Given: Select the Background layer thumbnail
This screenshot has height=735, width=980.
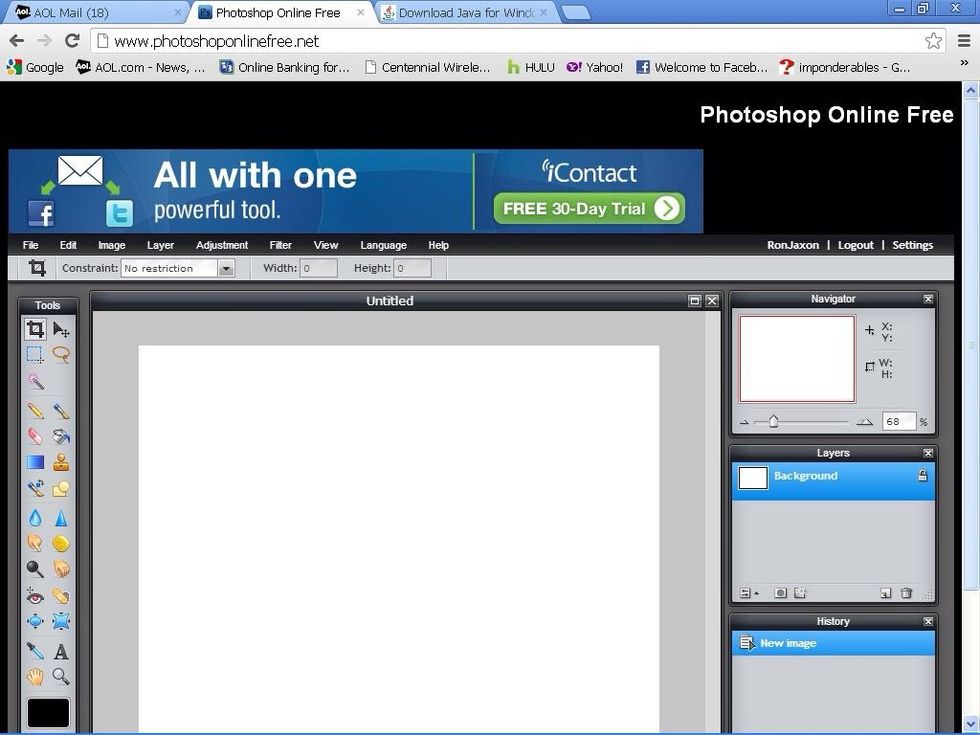Looking at the screenshot, I should (x=753, y=478).
